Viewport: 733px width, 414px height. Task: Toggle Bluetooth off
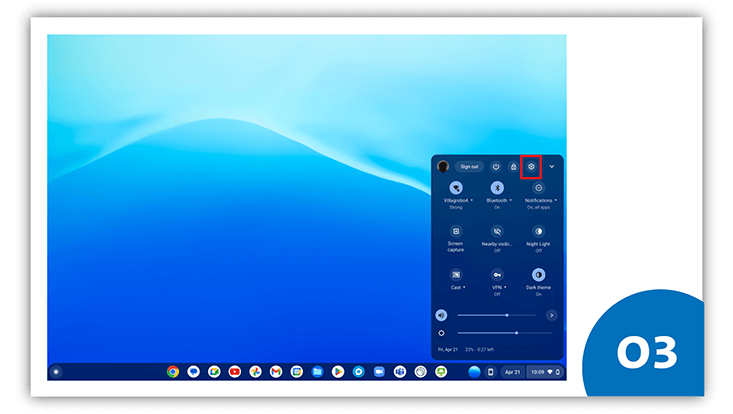click(x=497, y=188)
